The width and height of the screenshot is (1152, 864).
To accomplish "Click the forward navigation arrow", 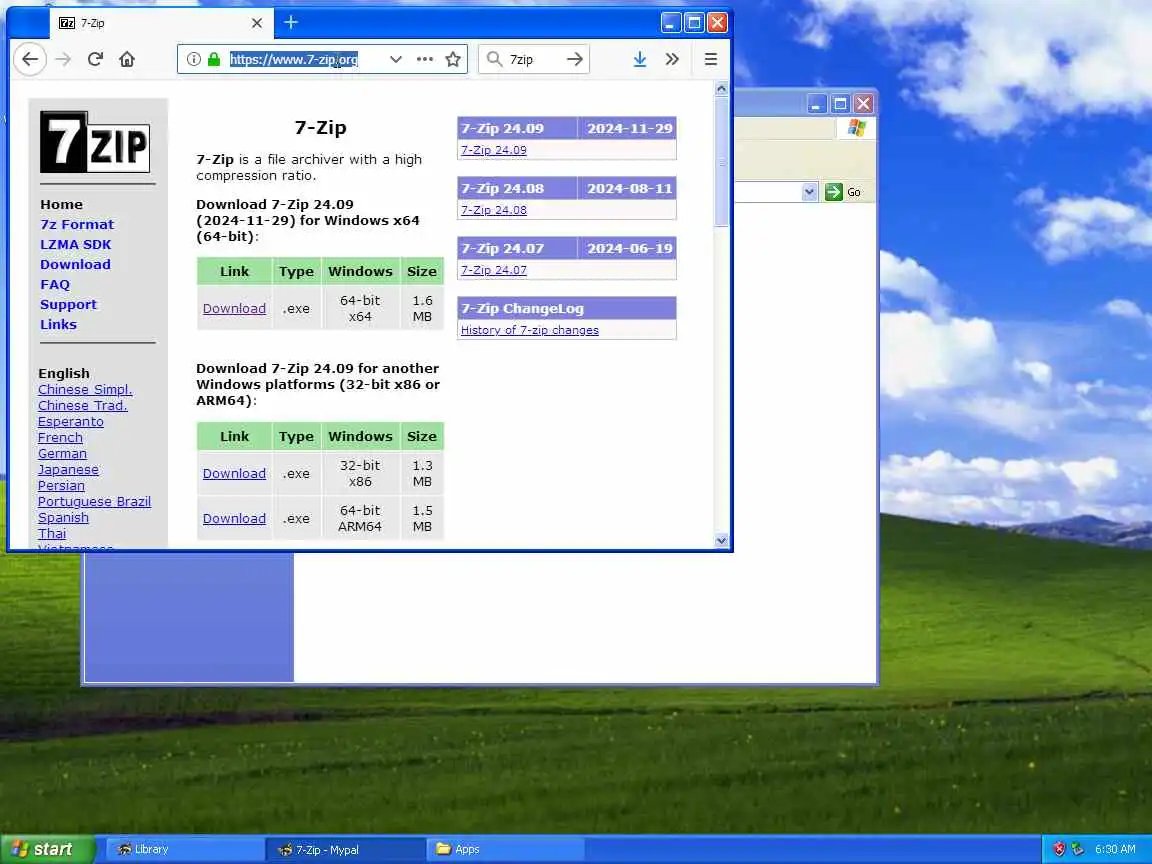I will pyautogui.click(x=63, y=60).
